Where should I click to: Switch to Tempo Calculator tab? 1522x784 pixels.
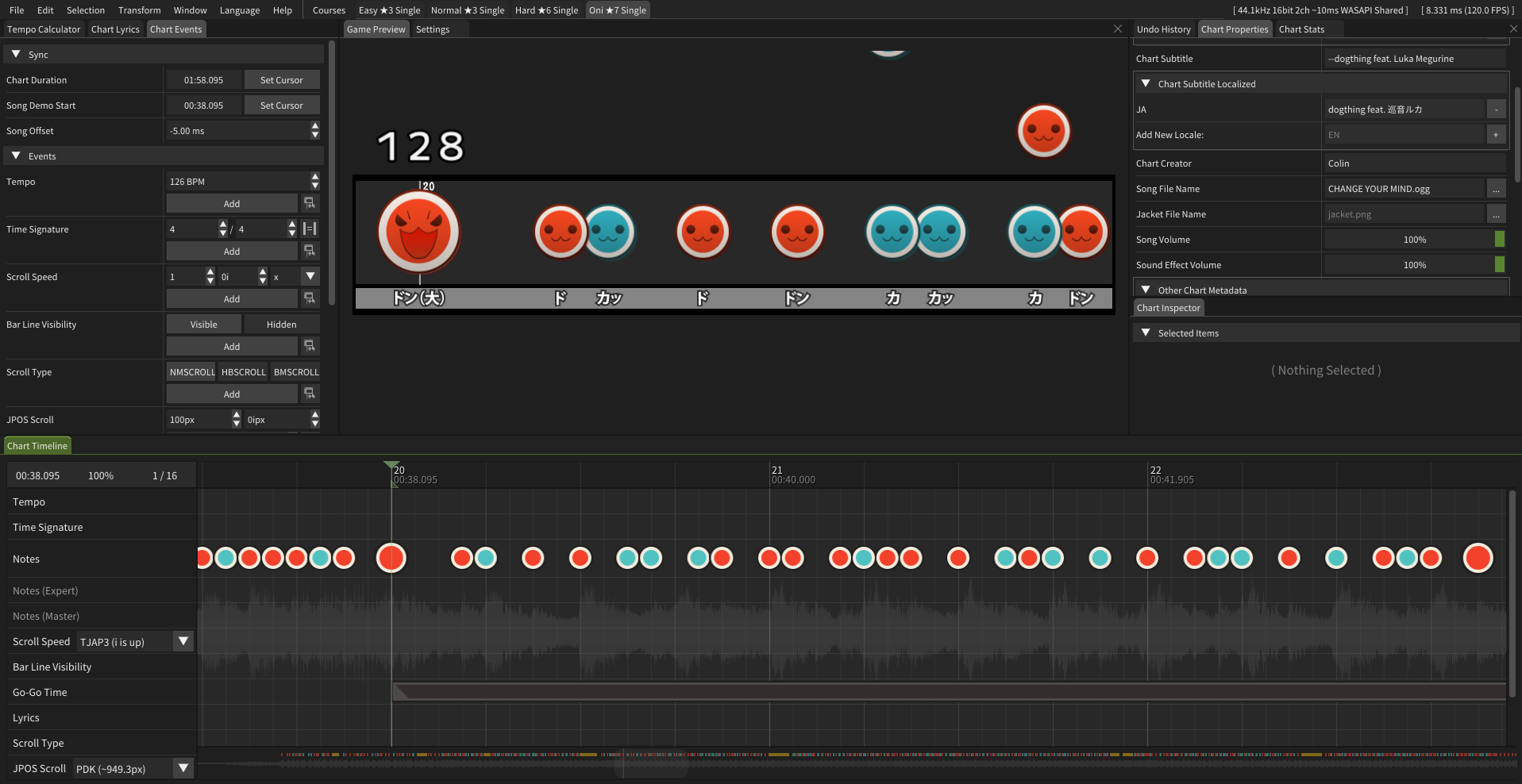pos(44,29)
